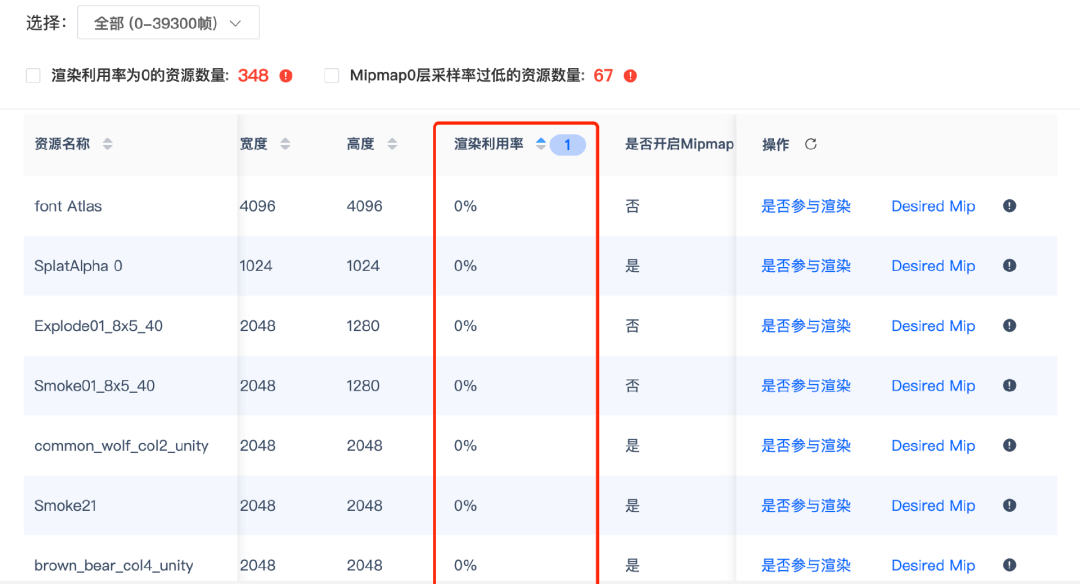Enable the 渲染利用率为0的资源数量 checkbox
This screenshot has height=584, width=1080.
tap(33, 76)
